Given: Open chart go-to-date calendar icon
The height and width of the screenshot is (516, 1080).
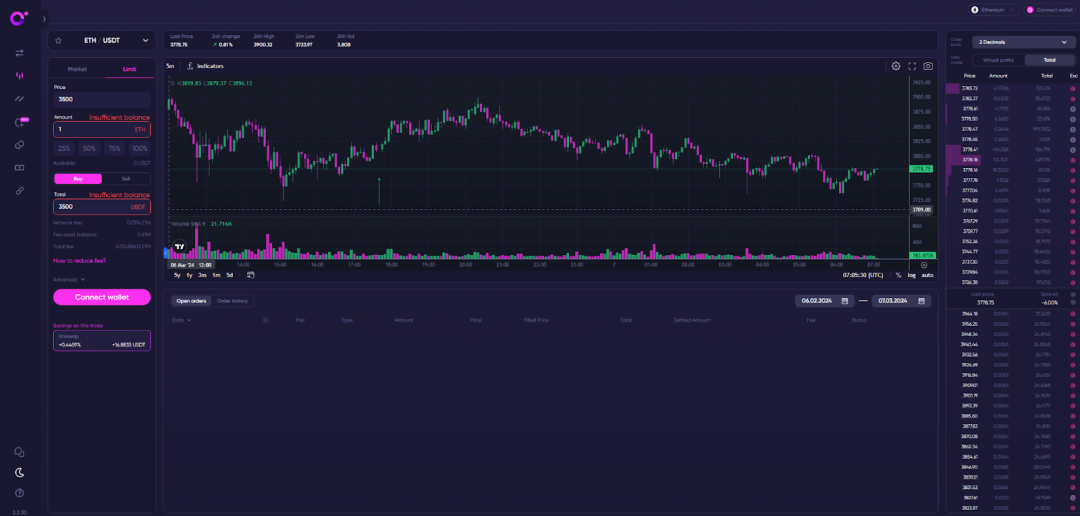Looking at the screenshot, I should point(251,275).
